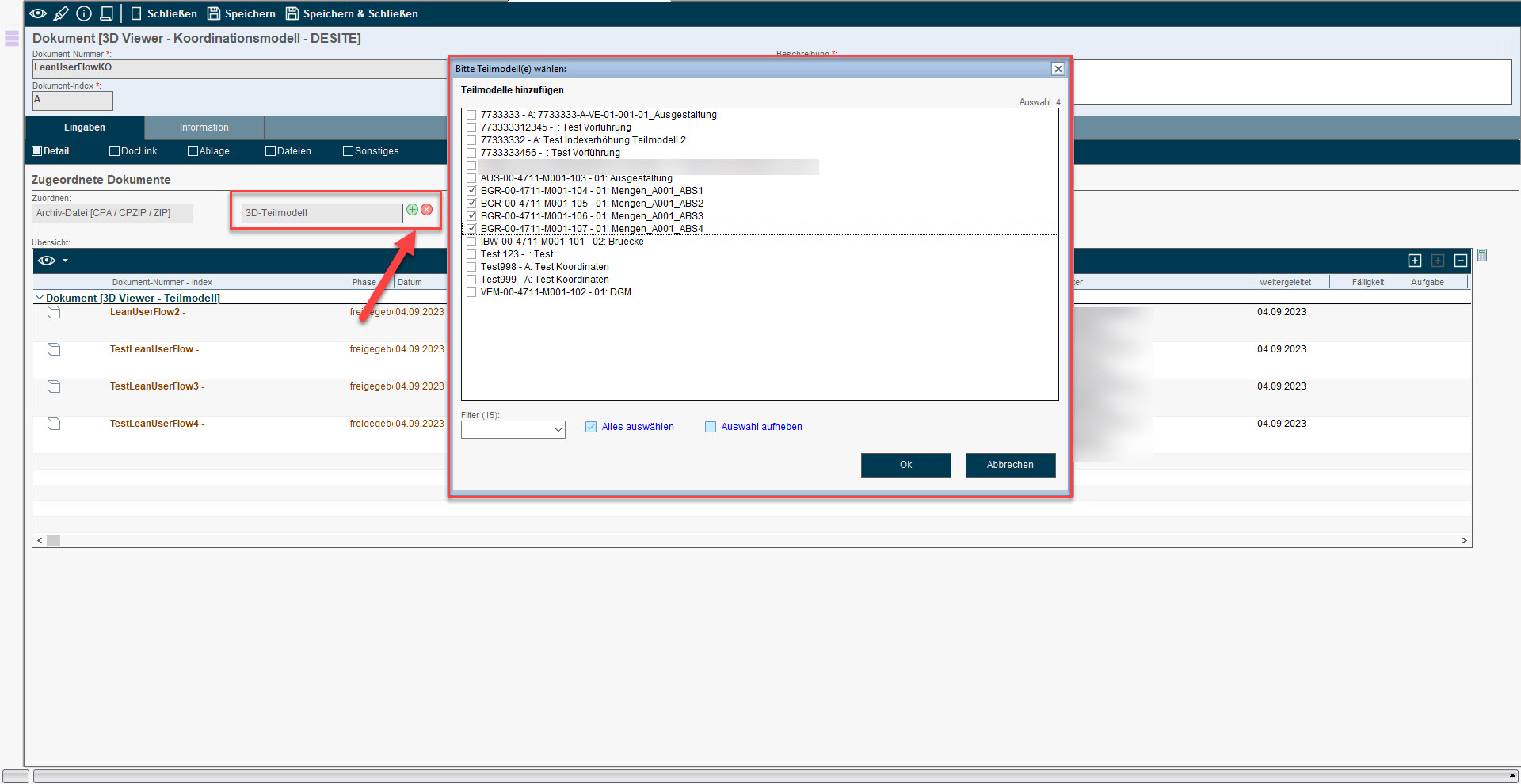Select the Eingaben tab

tap(85, 127)
